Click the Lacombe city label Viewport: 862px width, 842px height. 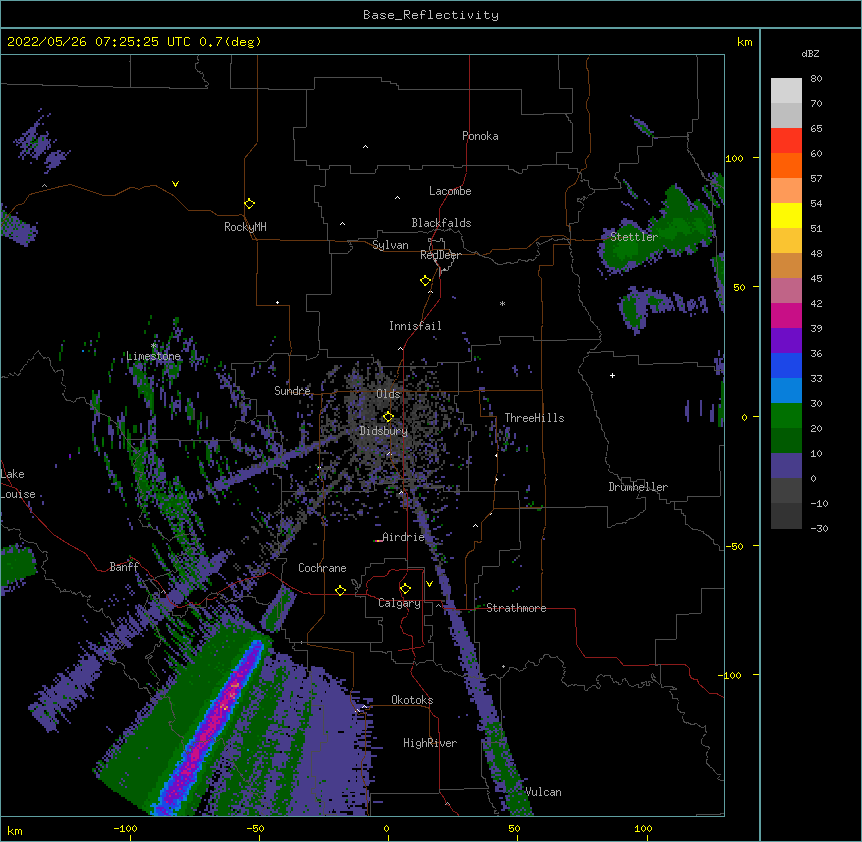pyautogui.click(x=450, y=191)
